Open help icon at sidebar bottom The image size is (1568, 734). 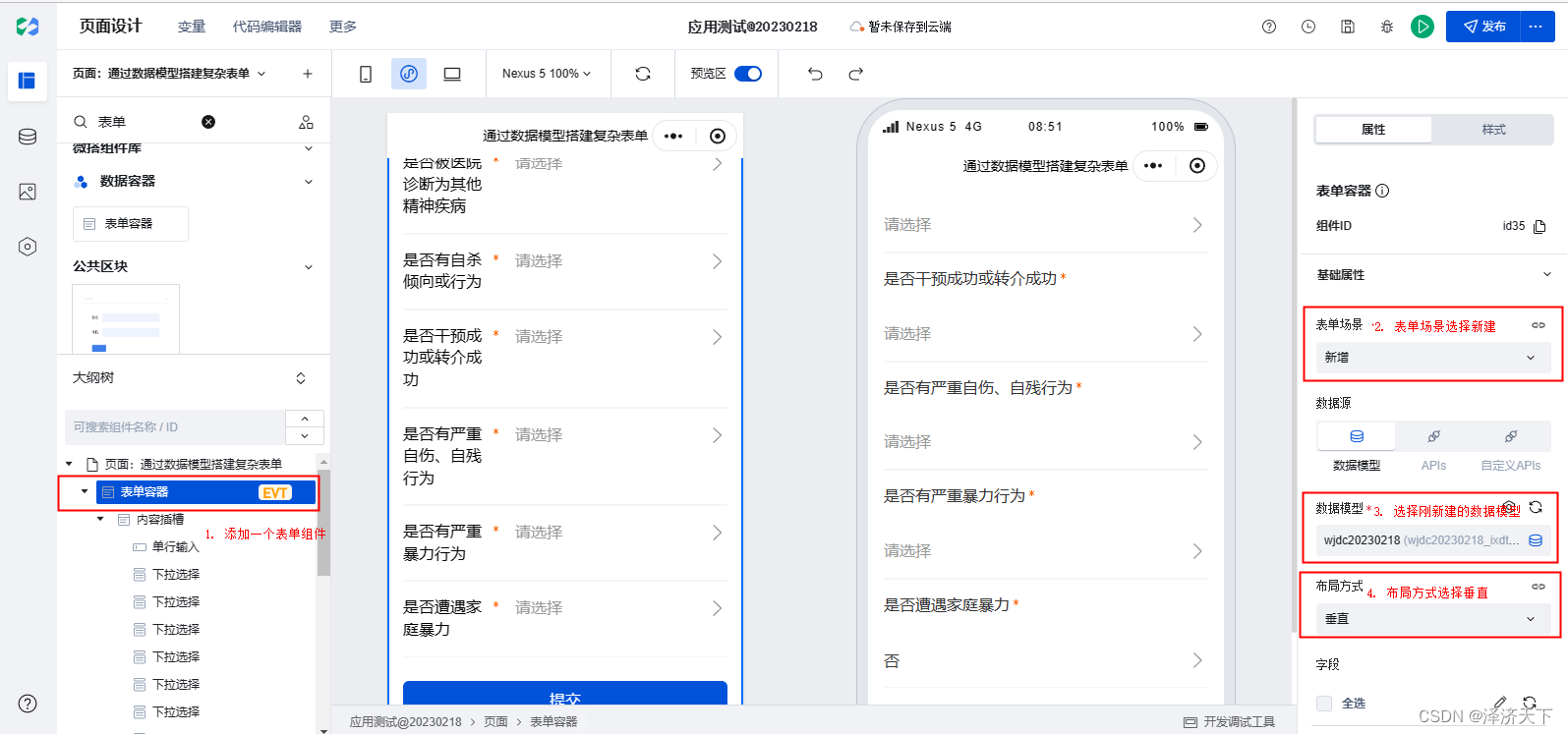[28, 704]
